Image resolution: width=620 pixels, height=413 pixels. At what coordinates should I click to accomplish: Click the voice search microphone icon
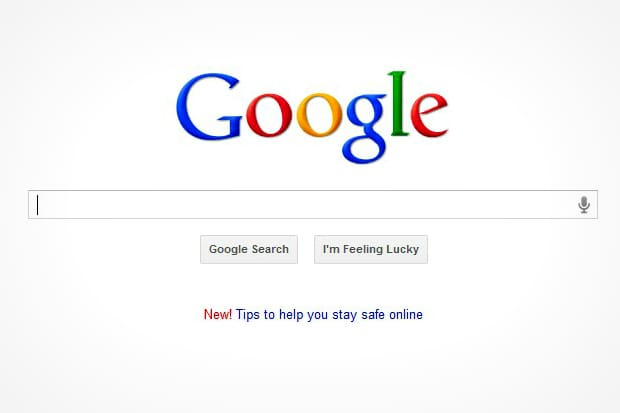click(584, 205)
